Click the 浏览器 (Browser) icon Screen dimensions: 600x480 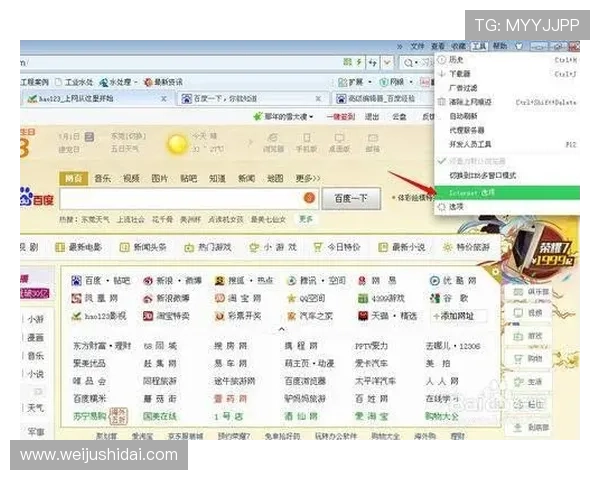273,142
